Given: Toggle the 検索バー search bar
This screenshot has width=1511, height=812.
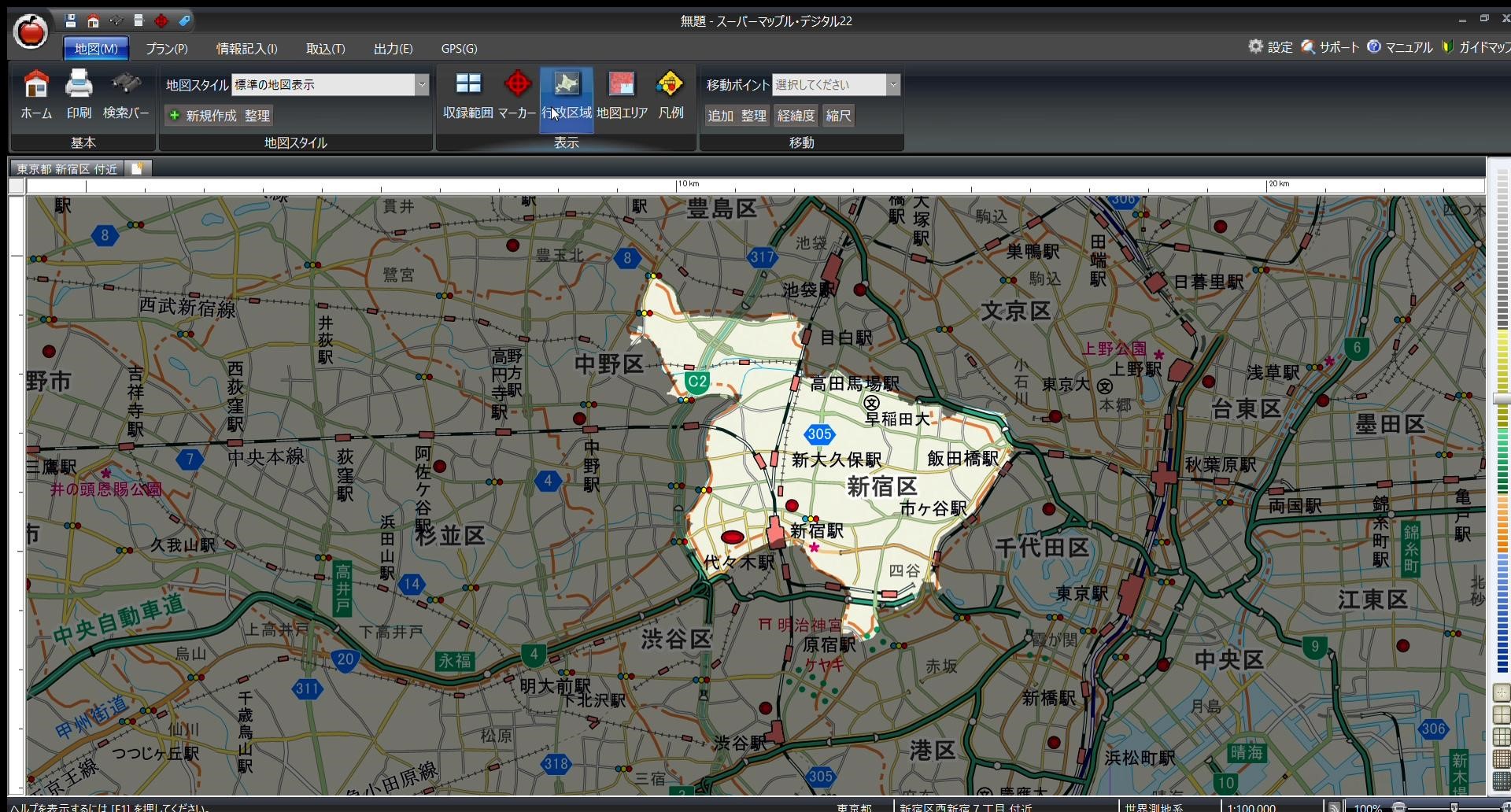Looking at the screenshot, I should (x=126, y=95).
